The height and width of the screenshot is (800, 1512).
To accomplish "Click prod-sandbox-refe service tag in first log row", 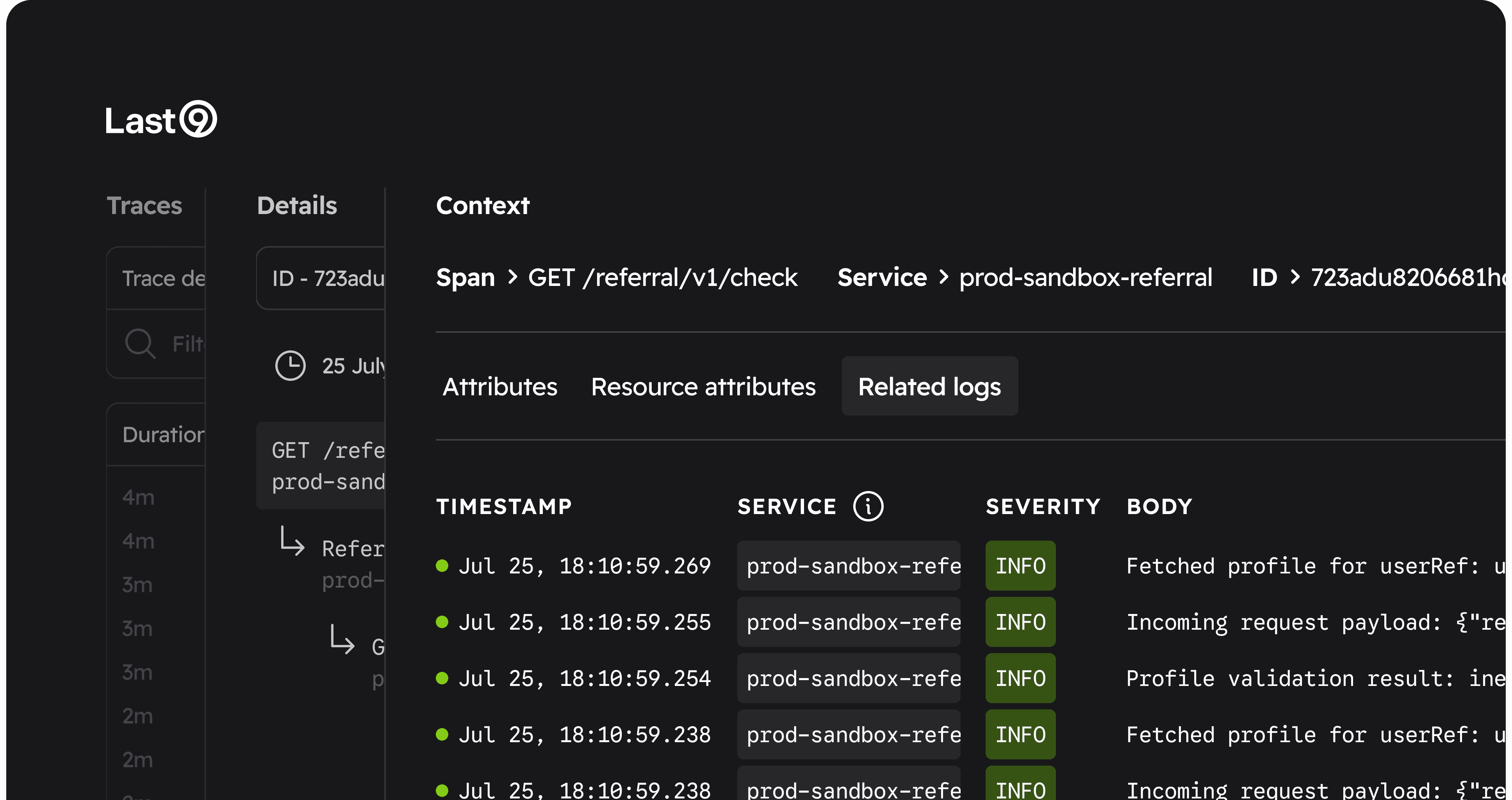I will point(849,566).
